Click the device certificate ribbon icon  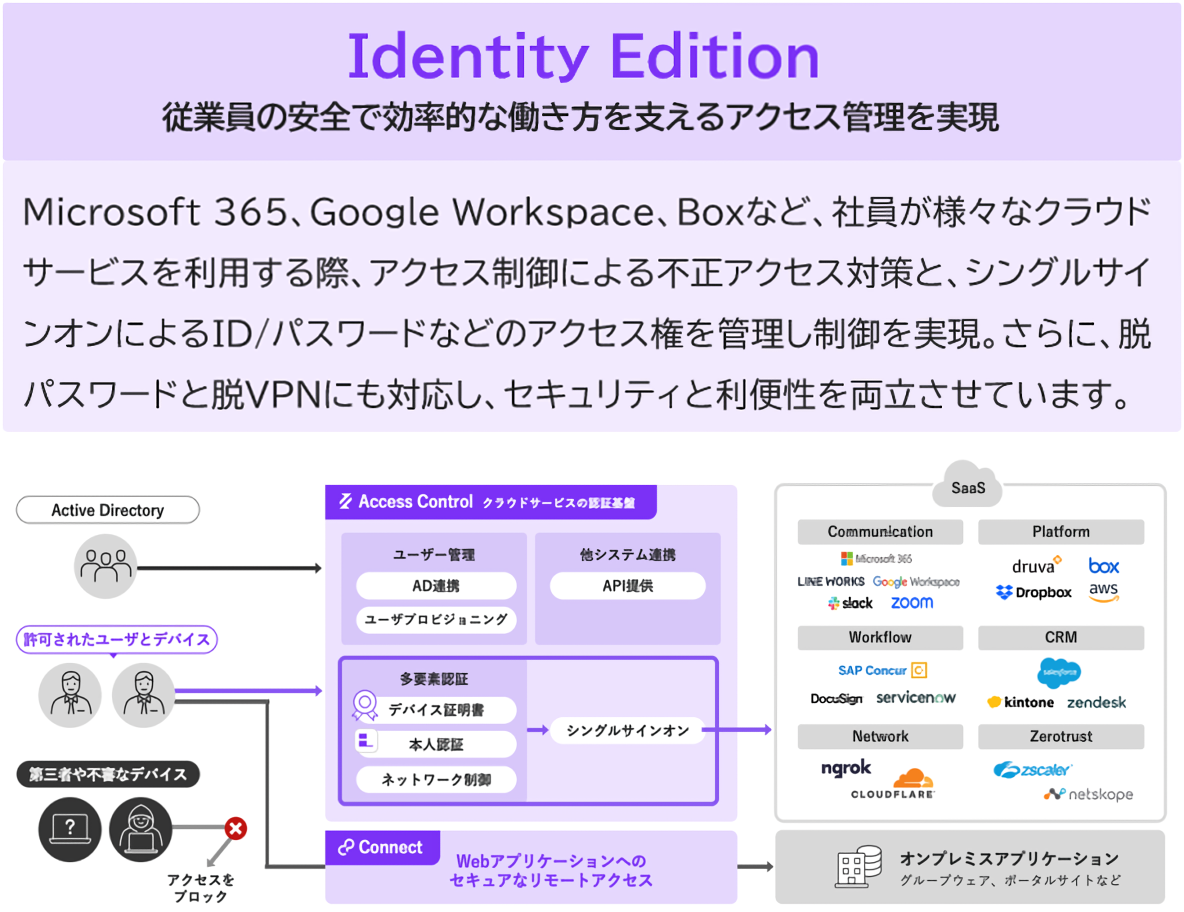click(365, 708)
